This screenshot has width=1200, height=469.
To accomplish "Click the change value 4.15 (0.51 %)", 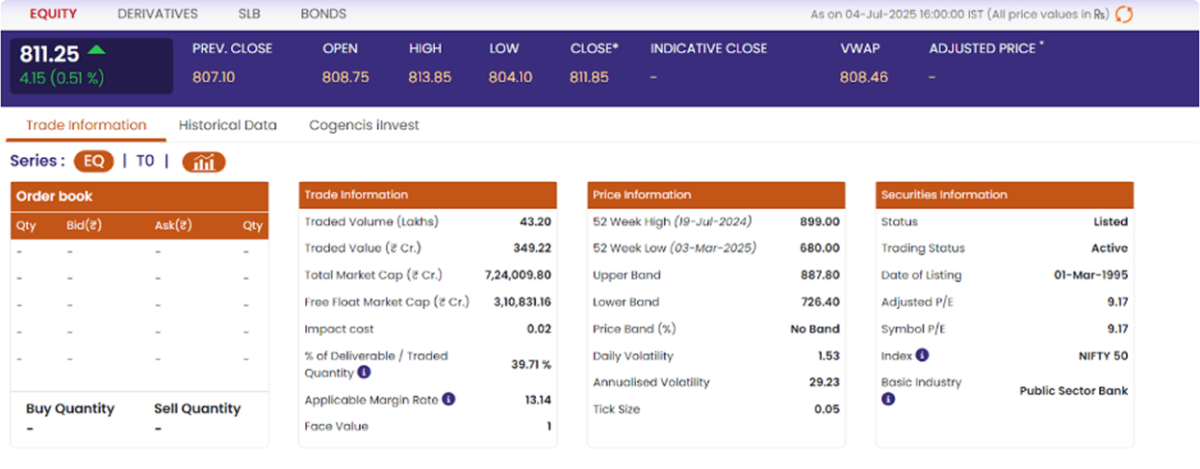I will coord(61,78).
